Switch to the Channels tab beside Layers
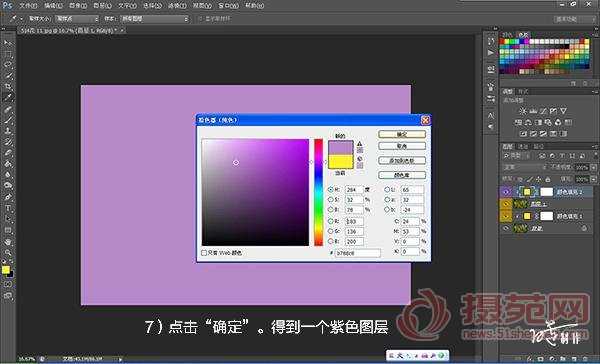600x364 pixels. coord(522,146)
